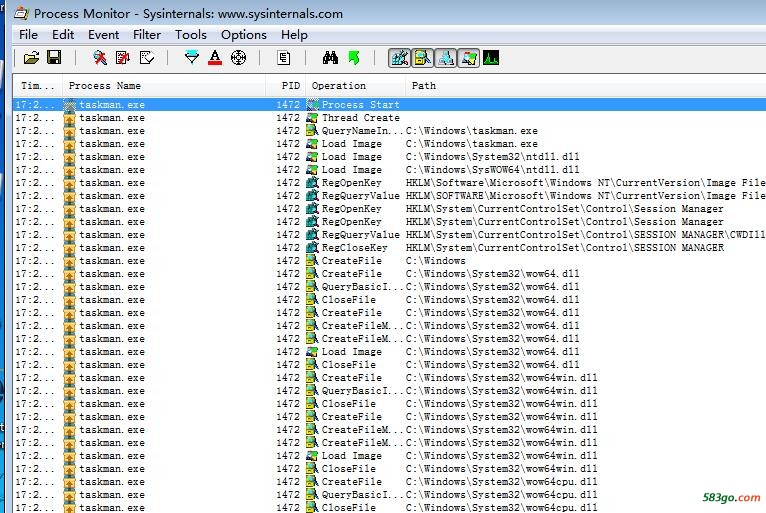Open the Filter funnel icon
This screenshot has height=513, width=766.
click(192, 58)
